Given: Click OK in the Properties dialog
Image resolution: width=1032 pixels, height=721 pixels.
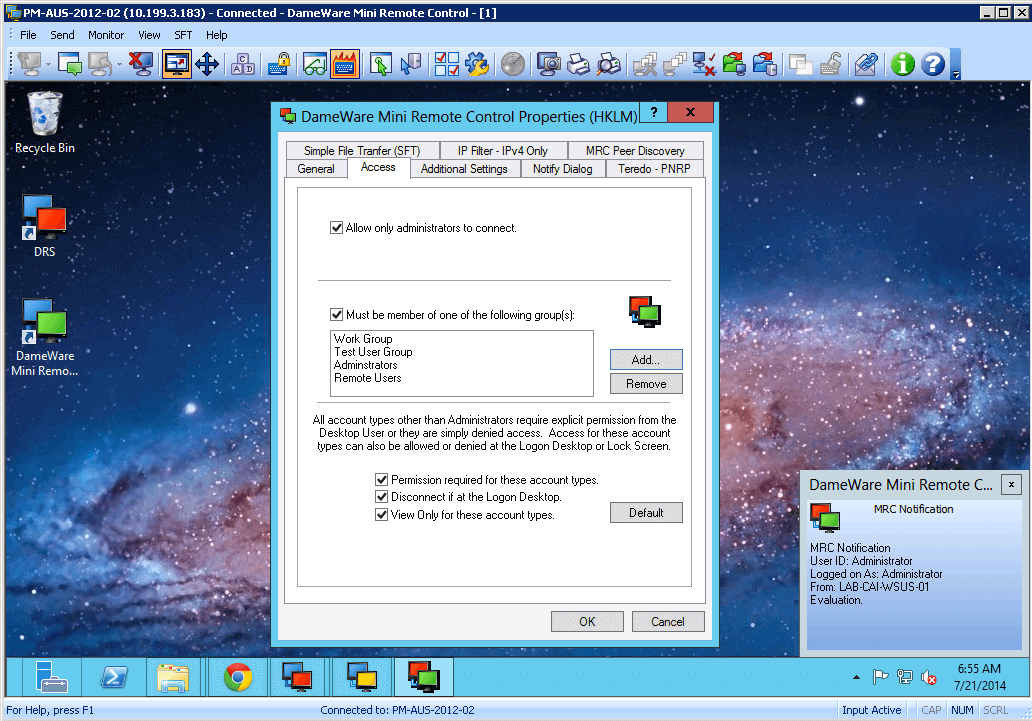Looking at the screenshot, I should pos(587,622).
